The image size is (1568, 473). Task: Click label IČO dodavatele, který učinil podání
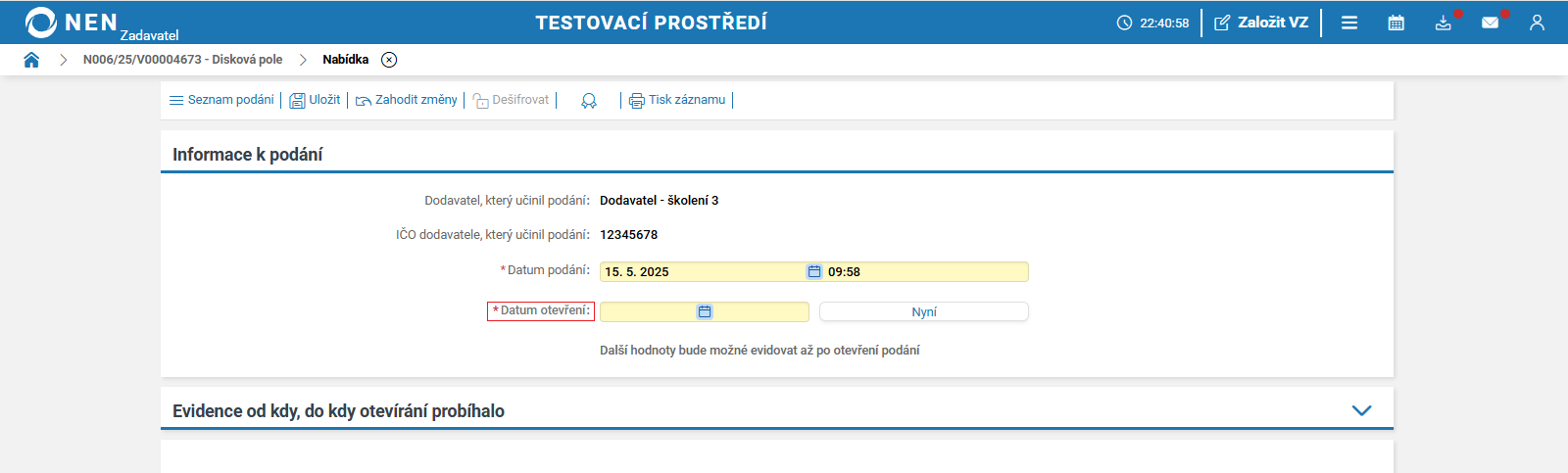pyautogui.click(x=493, y=234)
